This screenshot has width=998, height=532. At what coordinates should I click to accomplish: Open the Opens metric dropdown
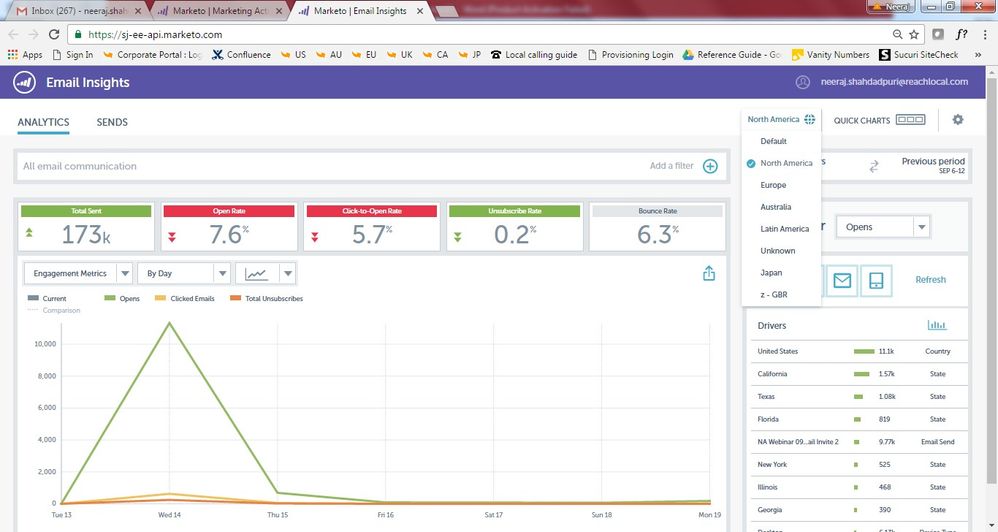pos(884,227)
